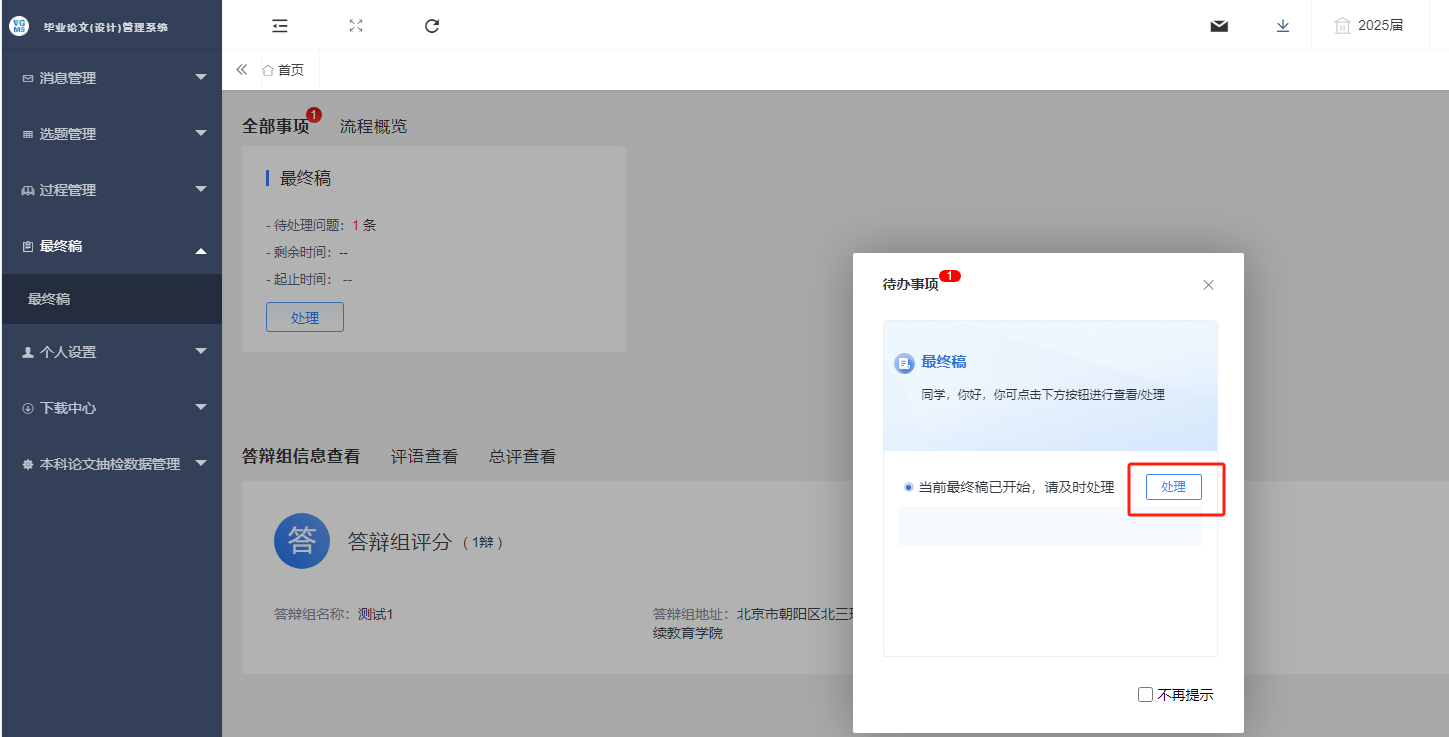Image resolution: width=1449 pixels, height=737 pixels.
Task: Click 处理 button in the dialog
Action: pyautogui.click(x=1173, y=487)
